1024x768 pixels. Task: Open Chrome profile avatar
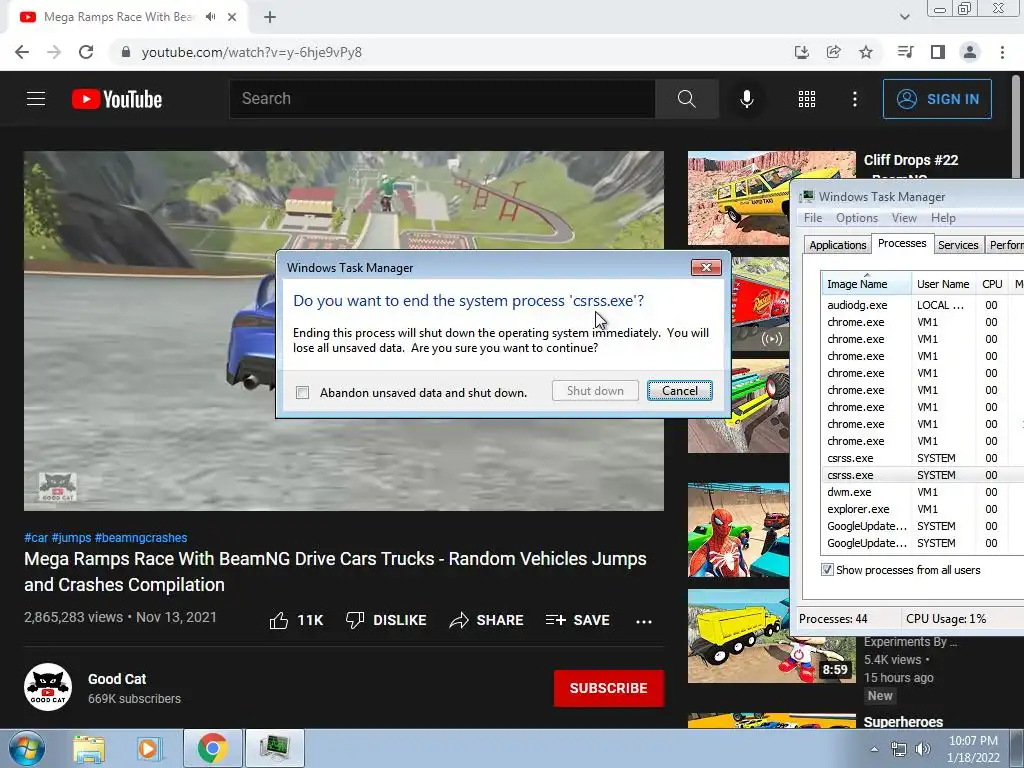click(970, 52)
